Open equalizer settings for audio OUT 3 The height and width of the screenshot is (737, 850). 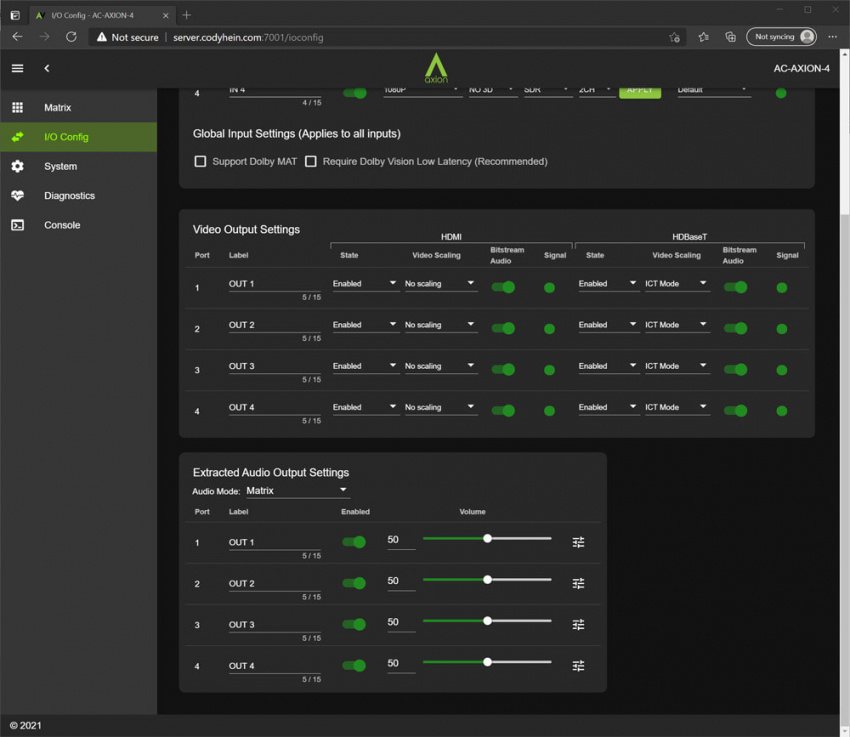click(578, 625)
